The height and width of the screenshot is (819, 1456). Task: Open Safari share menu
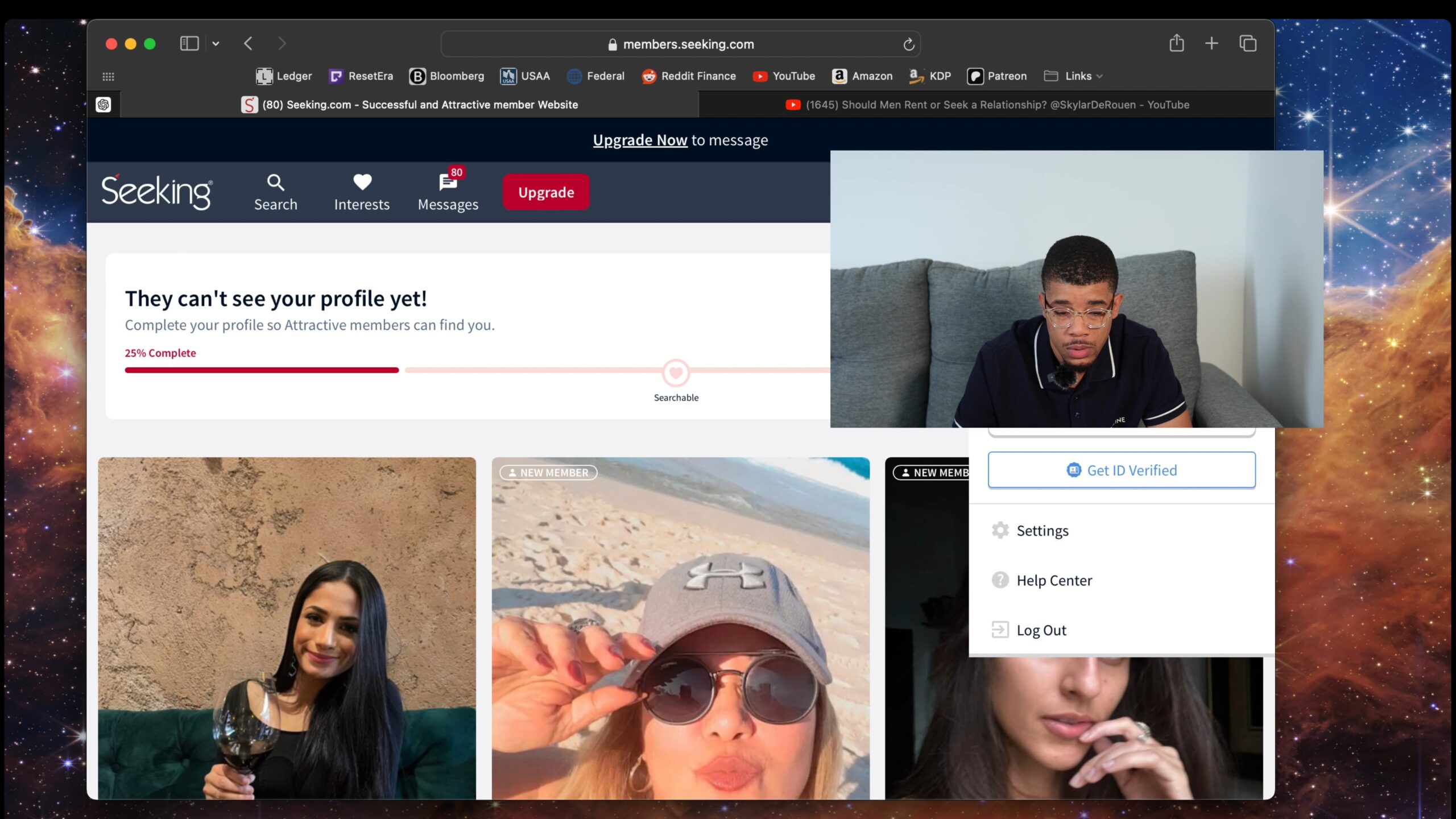pos(1176,43)
